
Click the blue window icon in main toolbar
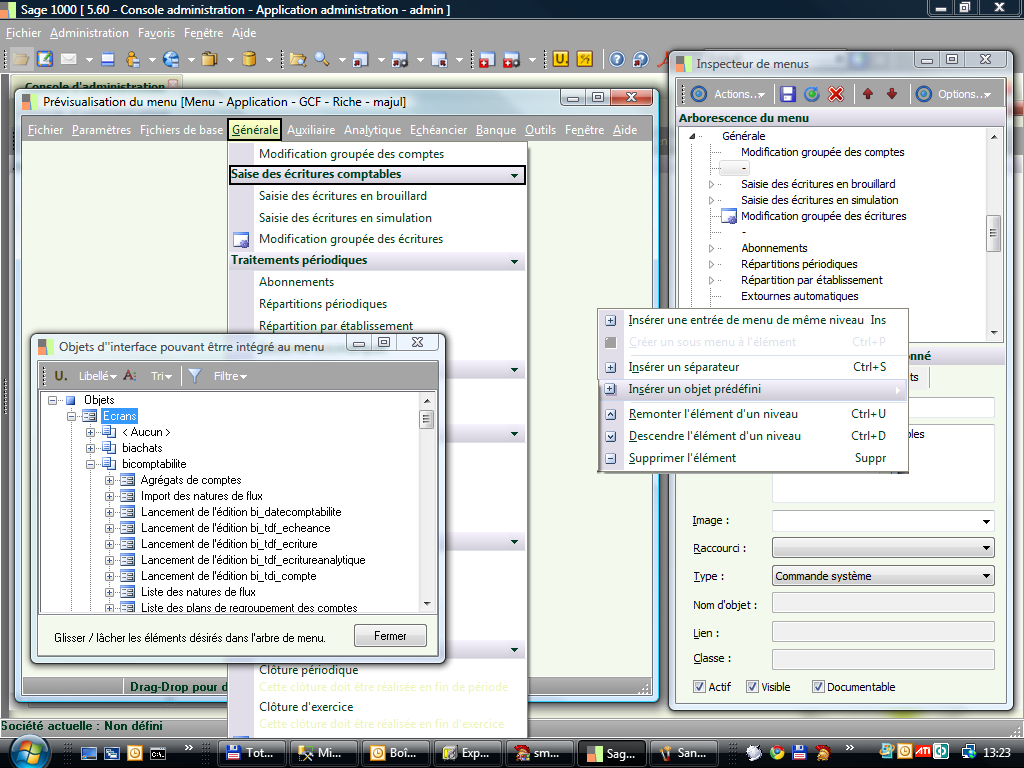pyautogui.click(x=108, y=59)
